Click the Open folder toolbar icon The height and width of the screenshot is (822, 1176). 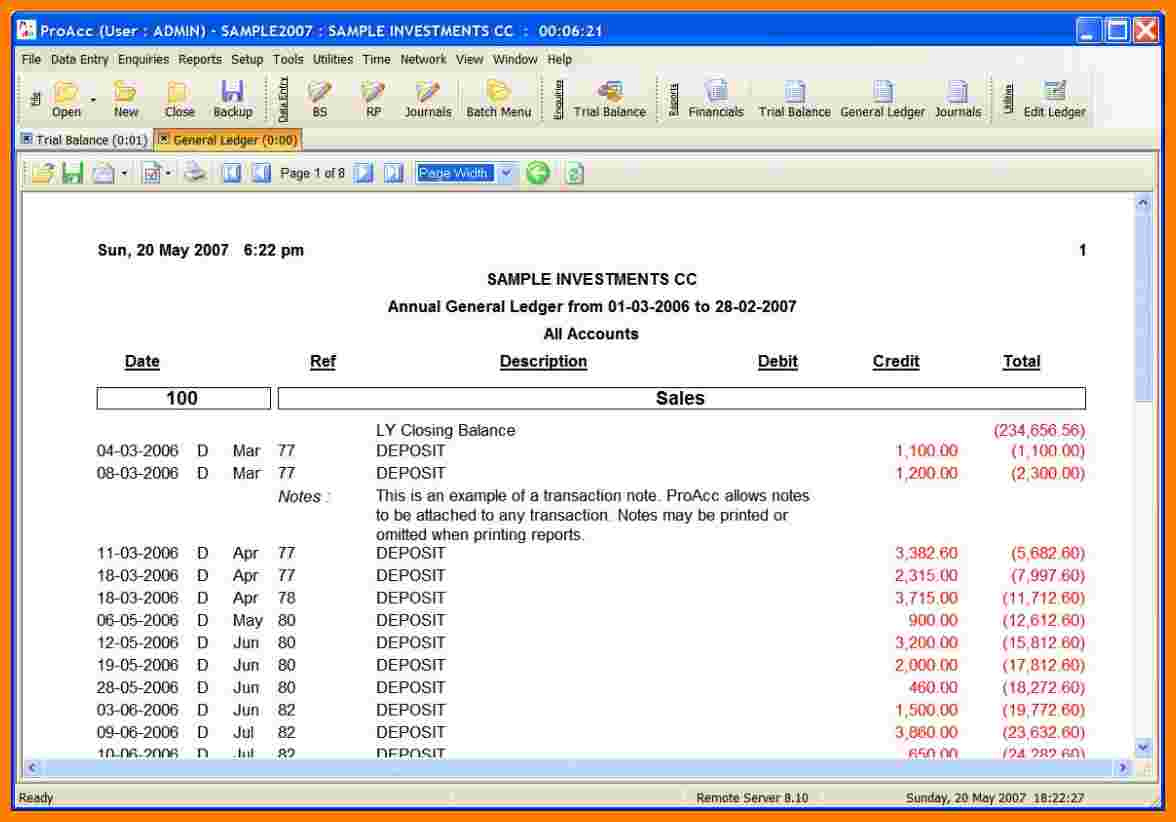[x=66, y=99]
